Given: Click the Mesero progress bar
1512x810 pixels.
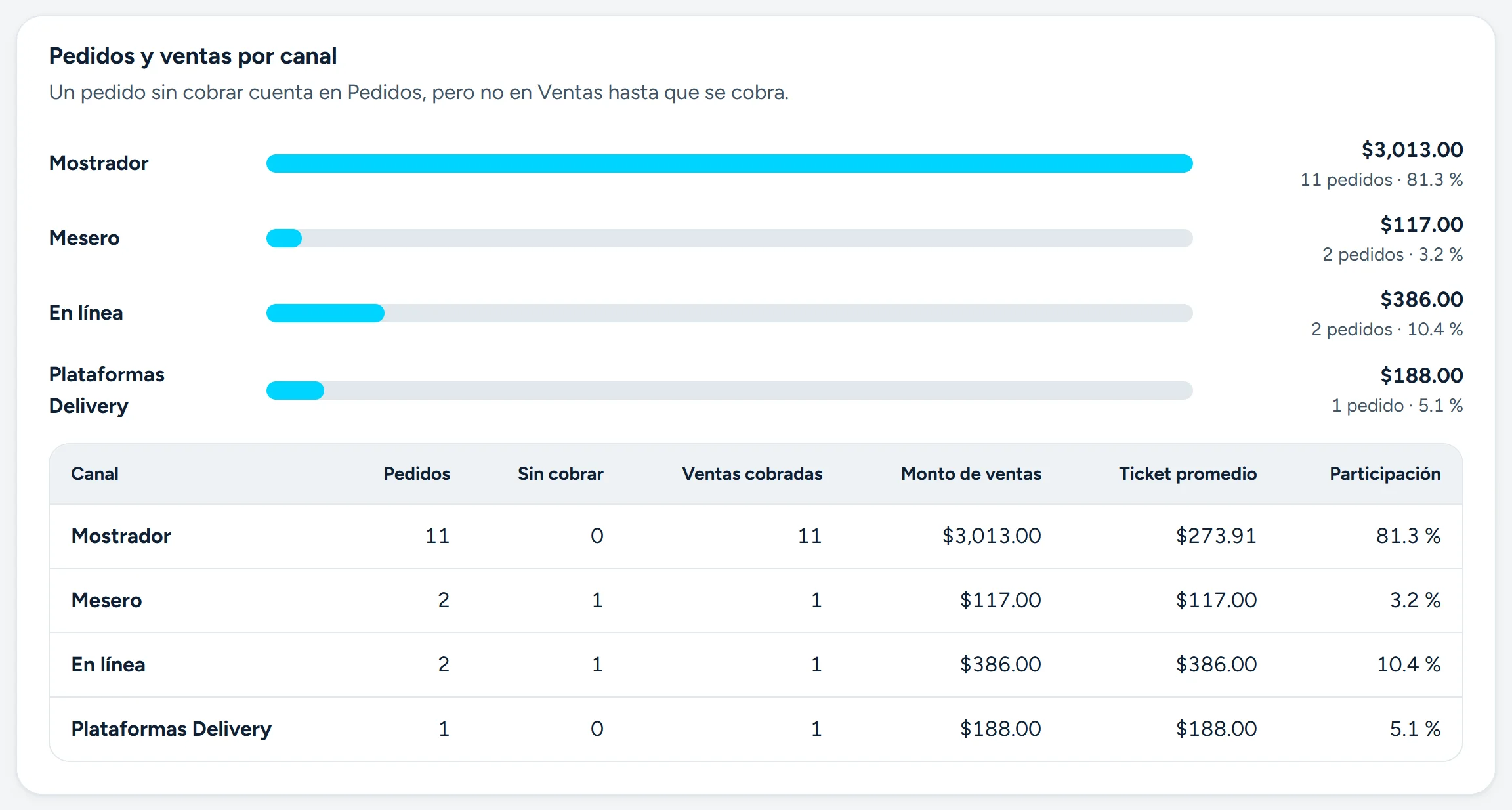Looking at the screenshot, I should 729,238.
